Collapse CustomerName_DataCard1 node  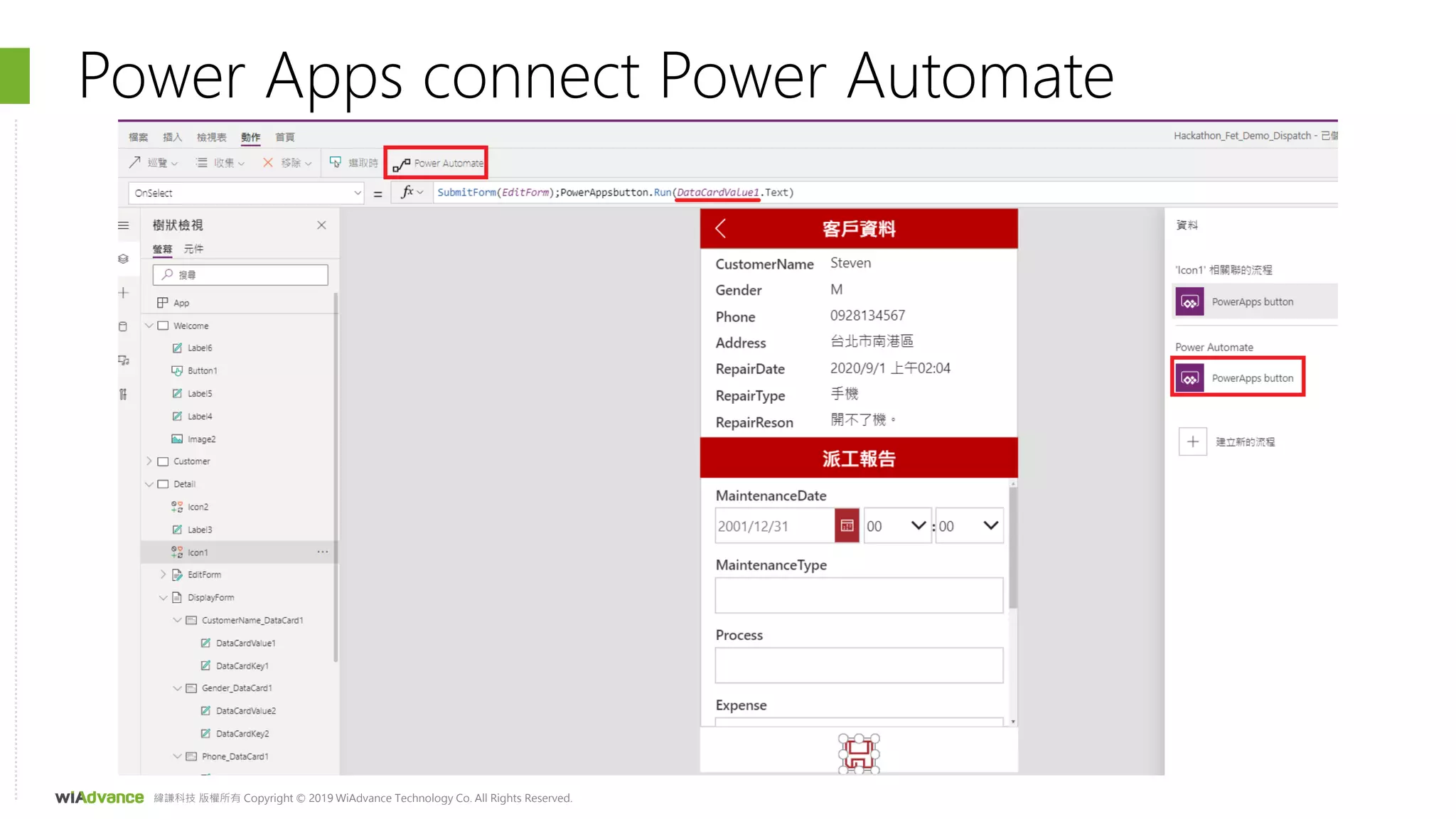(x=178, y=621)
